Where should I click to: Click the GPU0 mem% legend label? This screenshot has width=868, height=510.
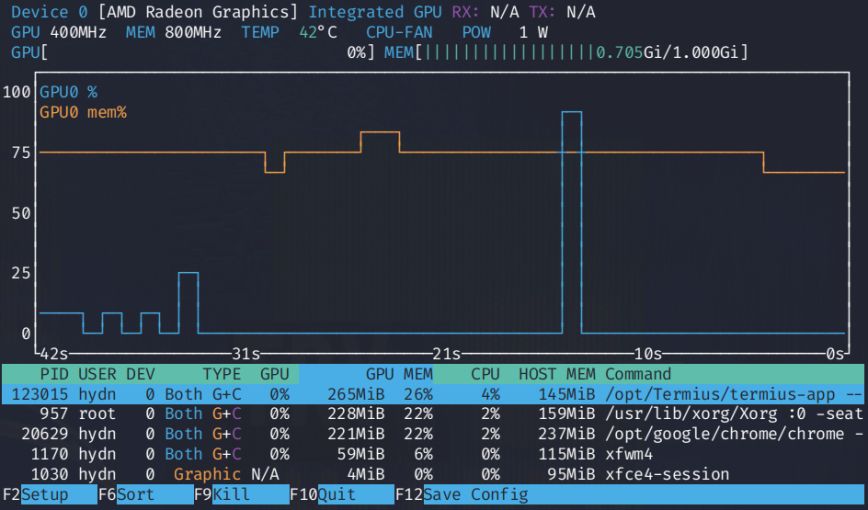pos(83,112)
